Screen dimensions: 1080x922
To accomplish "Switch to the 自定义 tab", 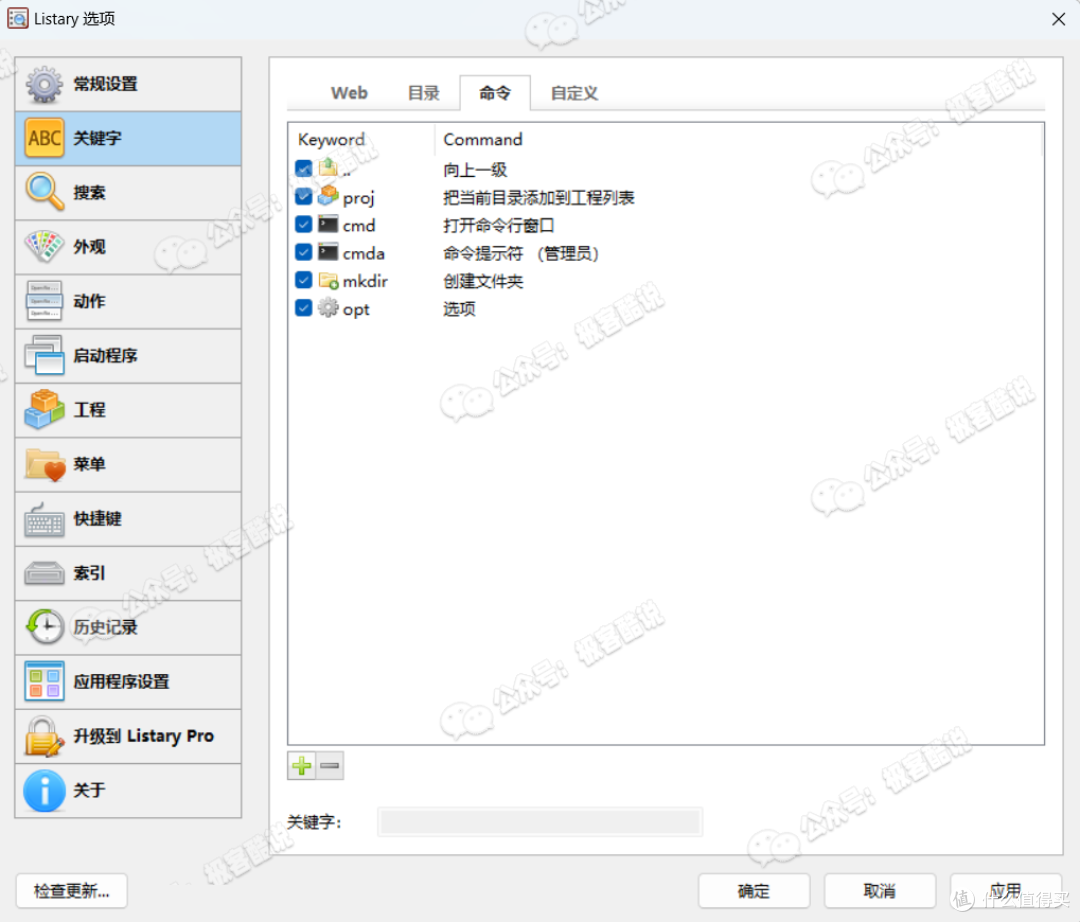I will (x=574, y=93).
